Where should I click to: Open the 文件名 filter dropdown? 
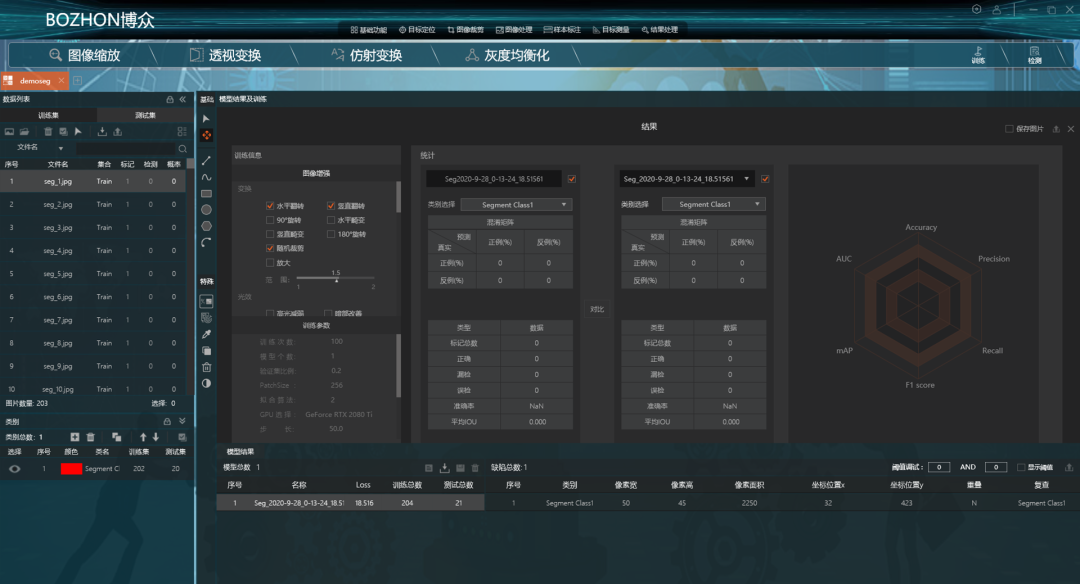[x=61, y=148]
